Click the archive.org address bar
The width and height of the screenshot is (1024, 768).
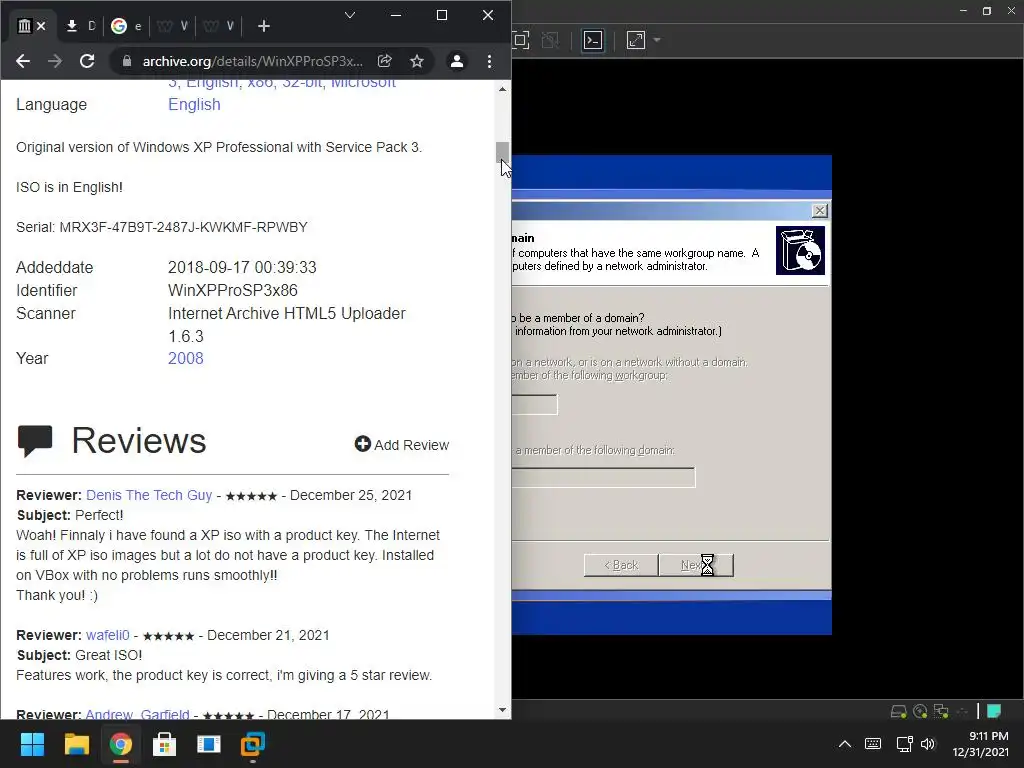click(252, 61)
